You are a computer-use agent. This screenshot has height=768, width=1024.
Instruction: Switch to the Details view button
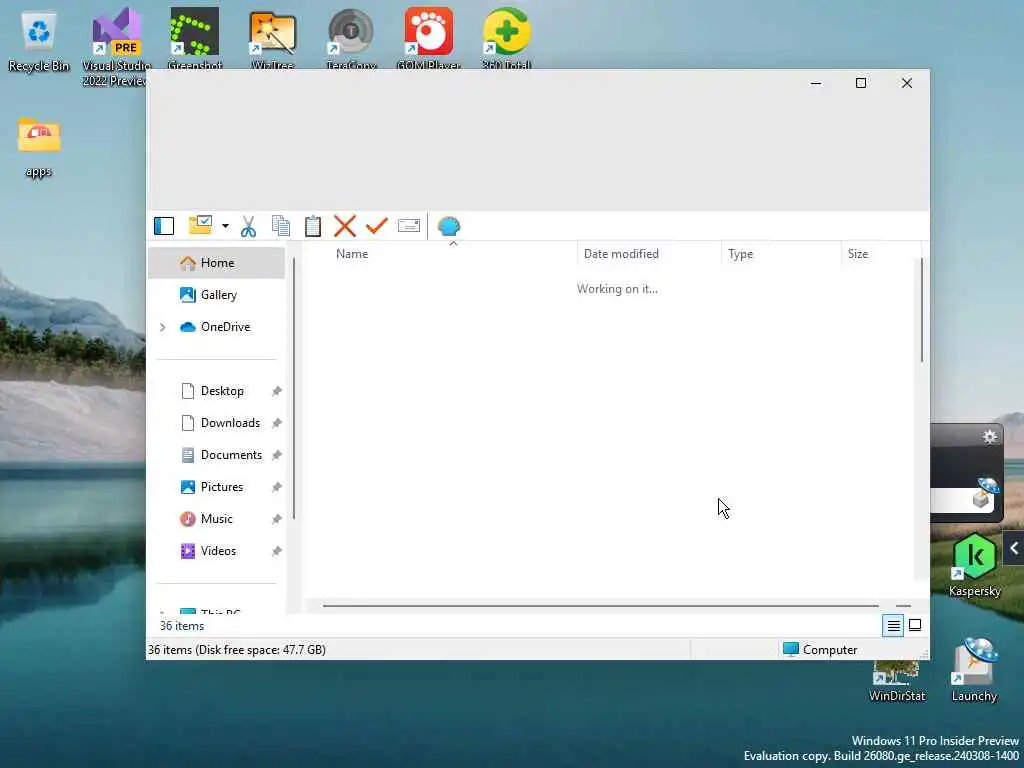pyautogui.click(x=893, y=626)
